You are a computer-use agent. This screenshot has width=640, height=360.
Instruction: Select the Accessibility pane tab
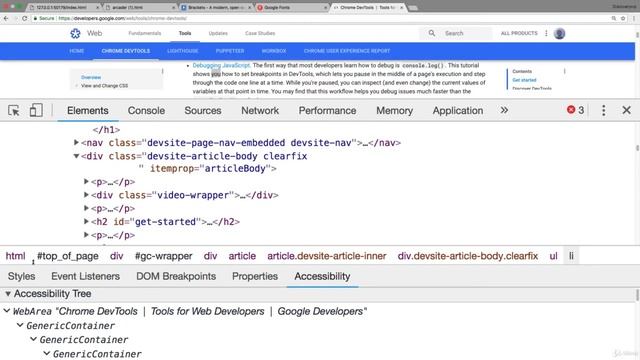click(322, 276)
